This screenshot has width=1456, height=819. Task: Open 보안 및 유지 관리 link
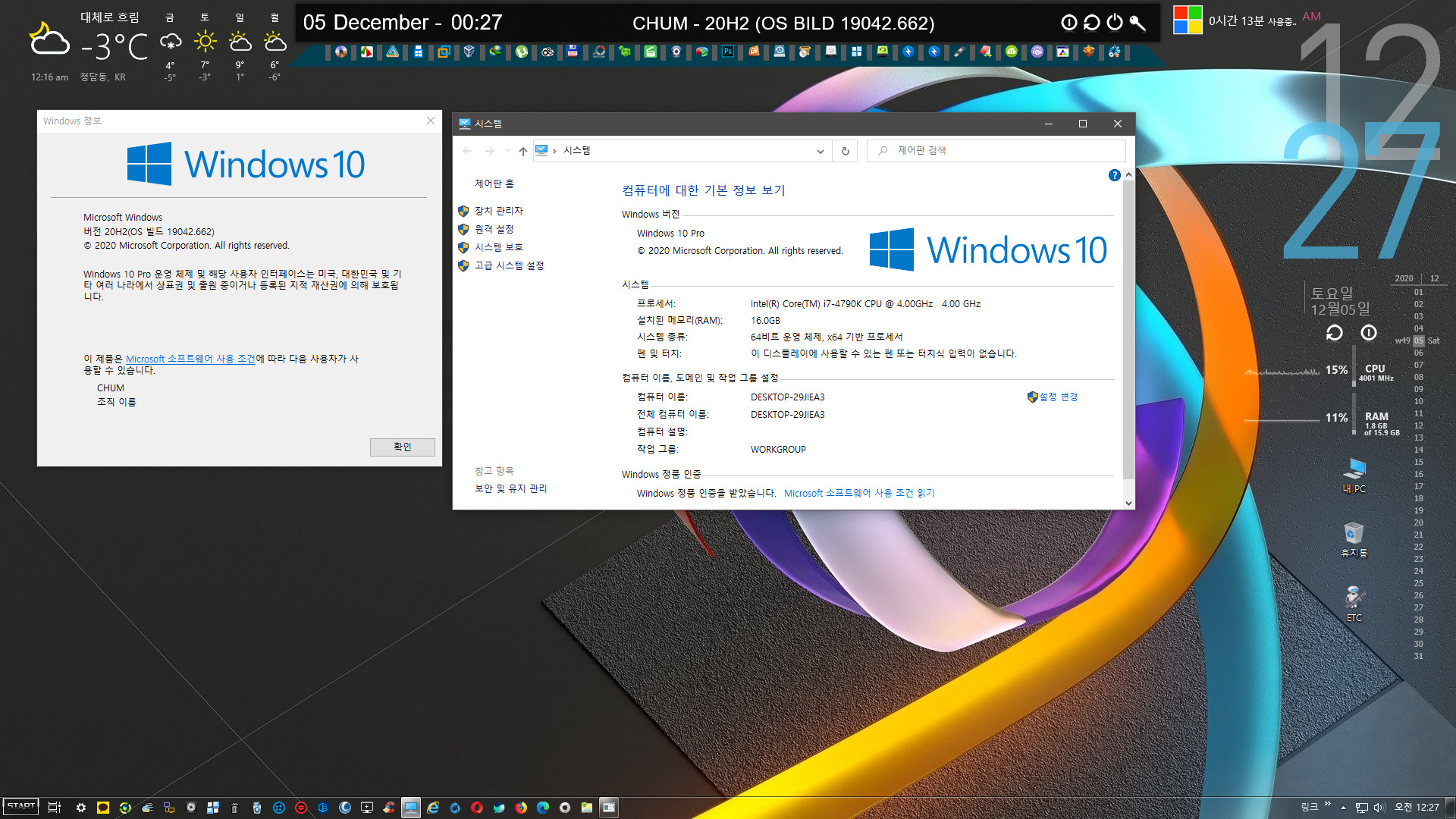[x=510, y=488]
